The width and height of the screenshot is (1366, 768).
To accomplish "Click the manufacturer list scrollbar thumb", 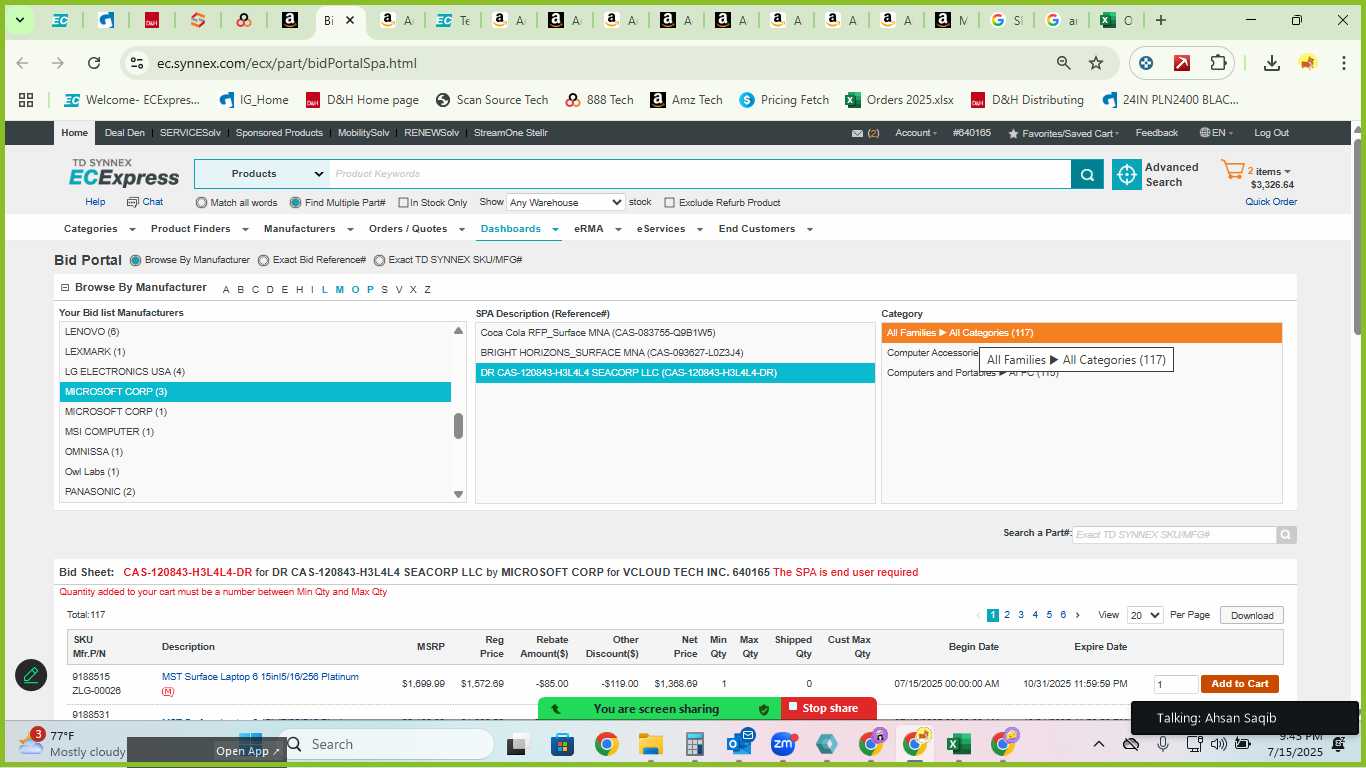I will 458,426.
